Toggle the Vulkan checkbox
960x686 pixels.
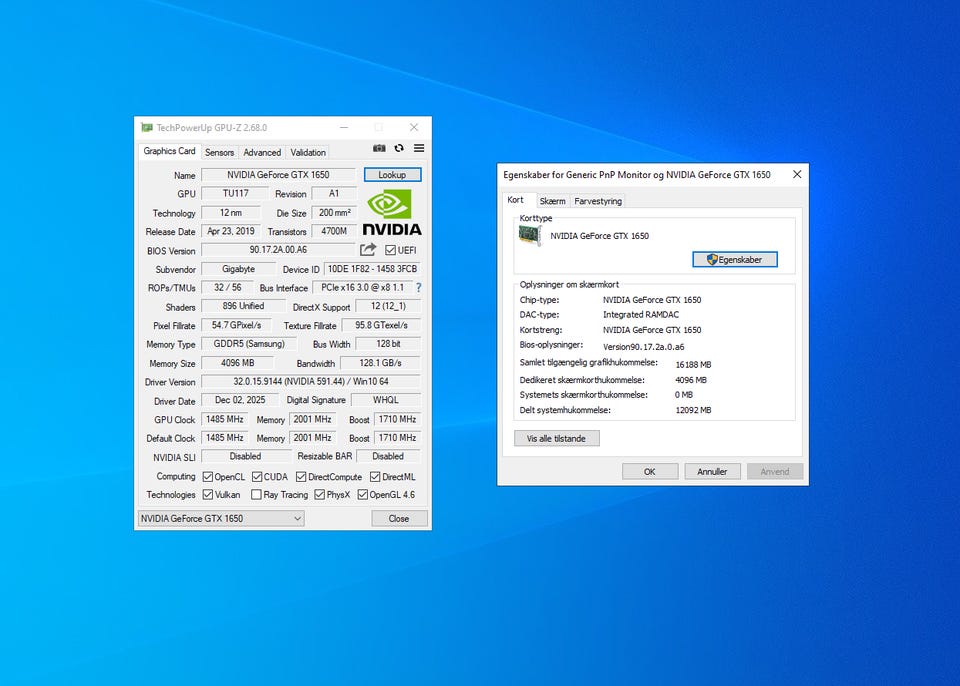[208, 495]
